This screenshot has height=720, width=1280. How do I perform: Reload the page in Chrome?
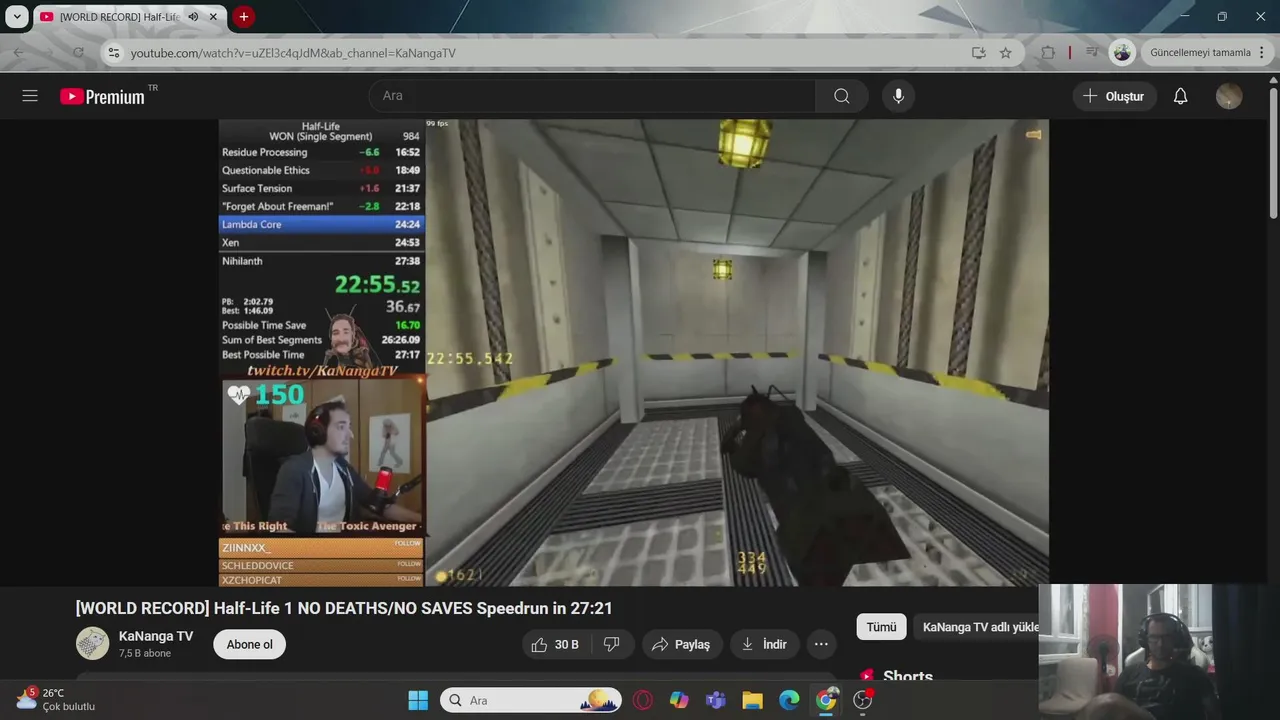(78, 53)
